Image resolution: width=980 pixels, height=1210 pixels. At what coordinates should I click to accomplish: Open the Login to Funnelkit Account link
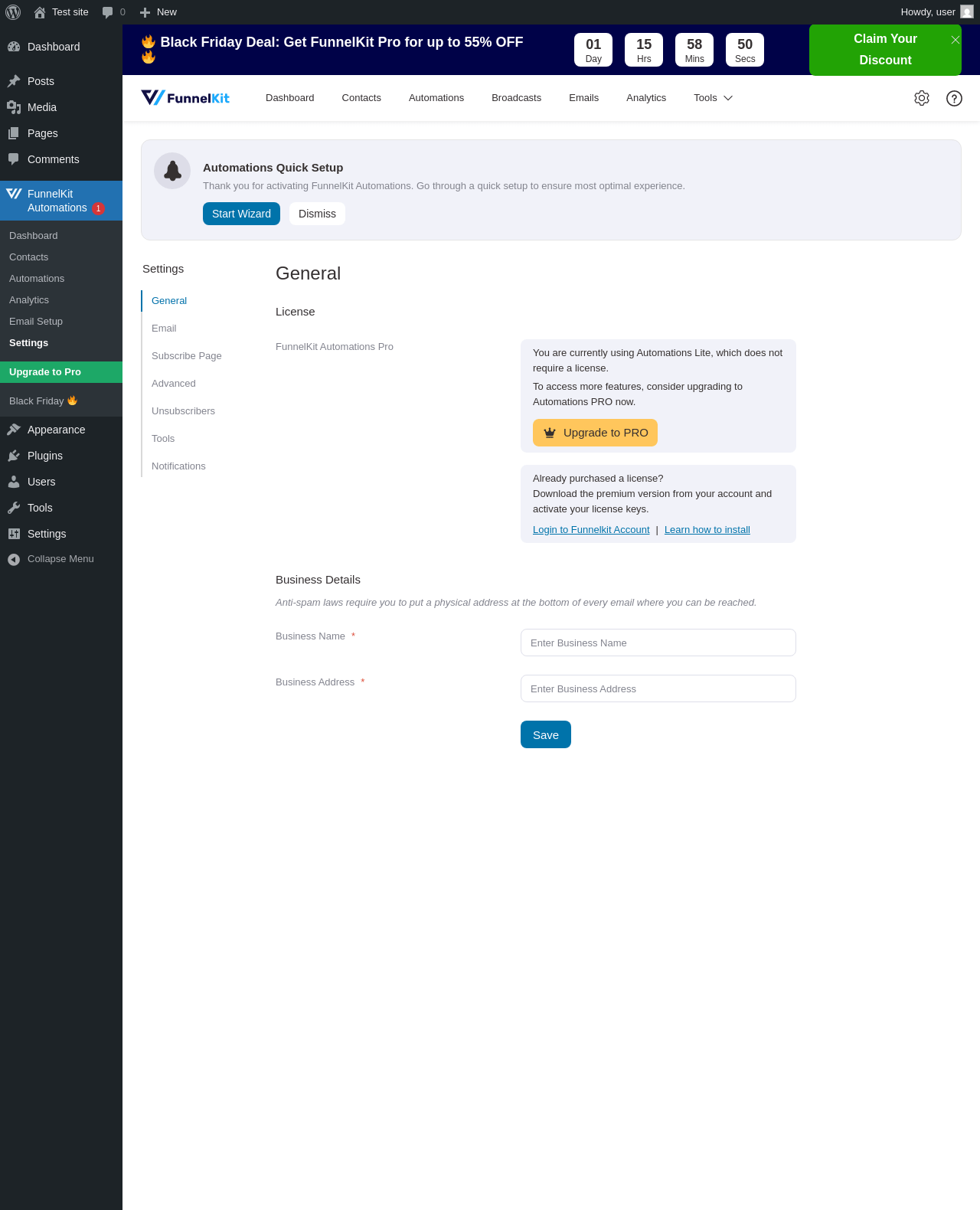[591, 530]
